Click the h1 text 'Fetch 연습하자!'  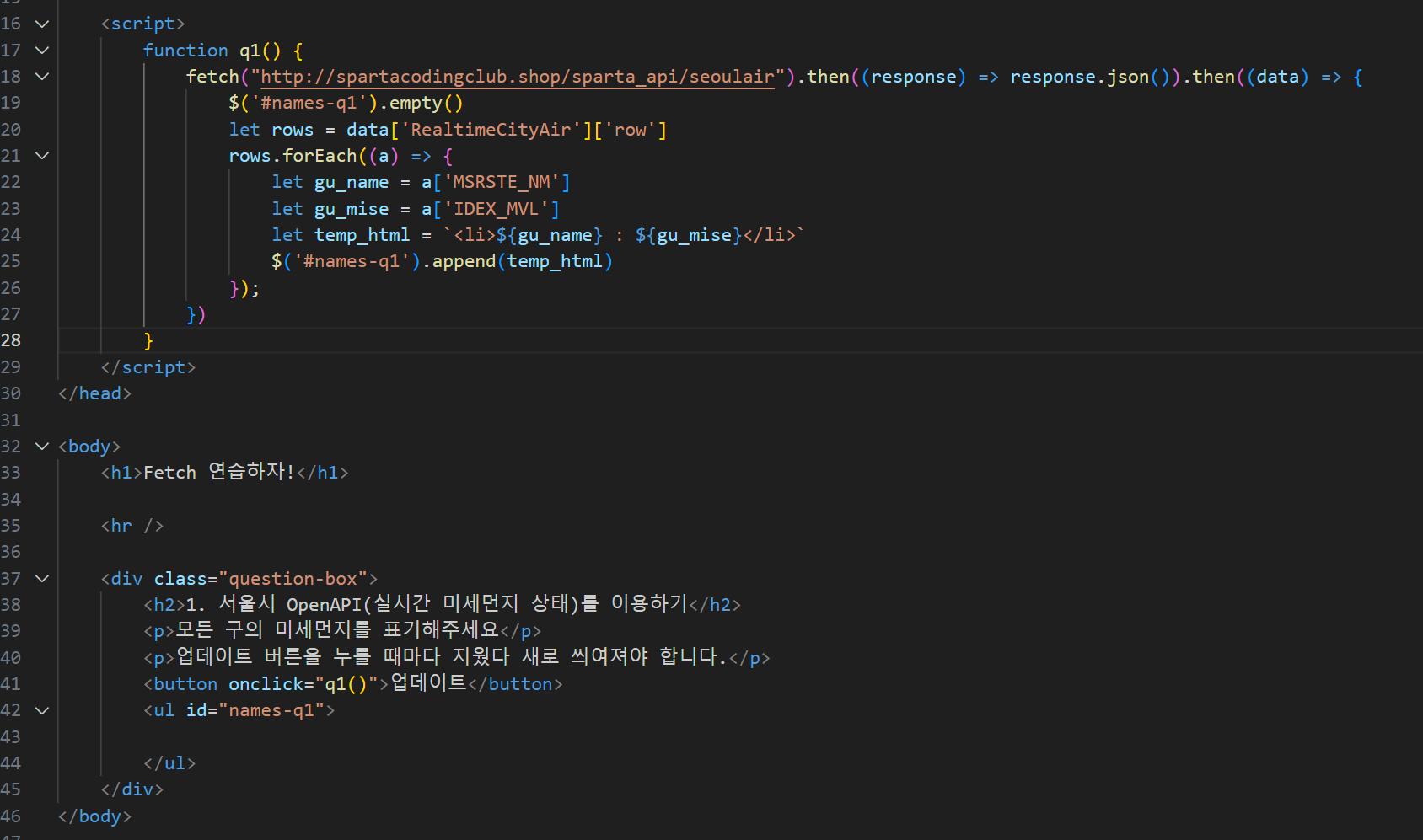point(219,472)
